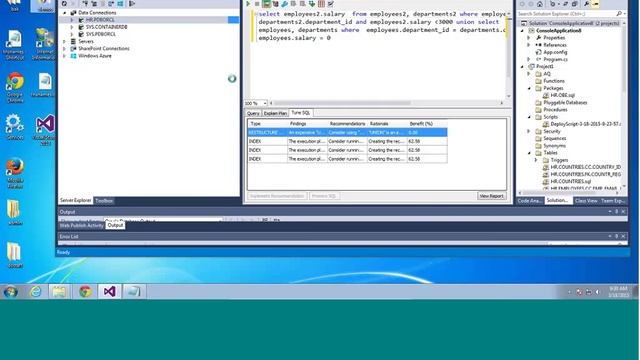Click the Recommendations column header
The height and width of the screenshot is (360, 640).
point(347,124)
